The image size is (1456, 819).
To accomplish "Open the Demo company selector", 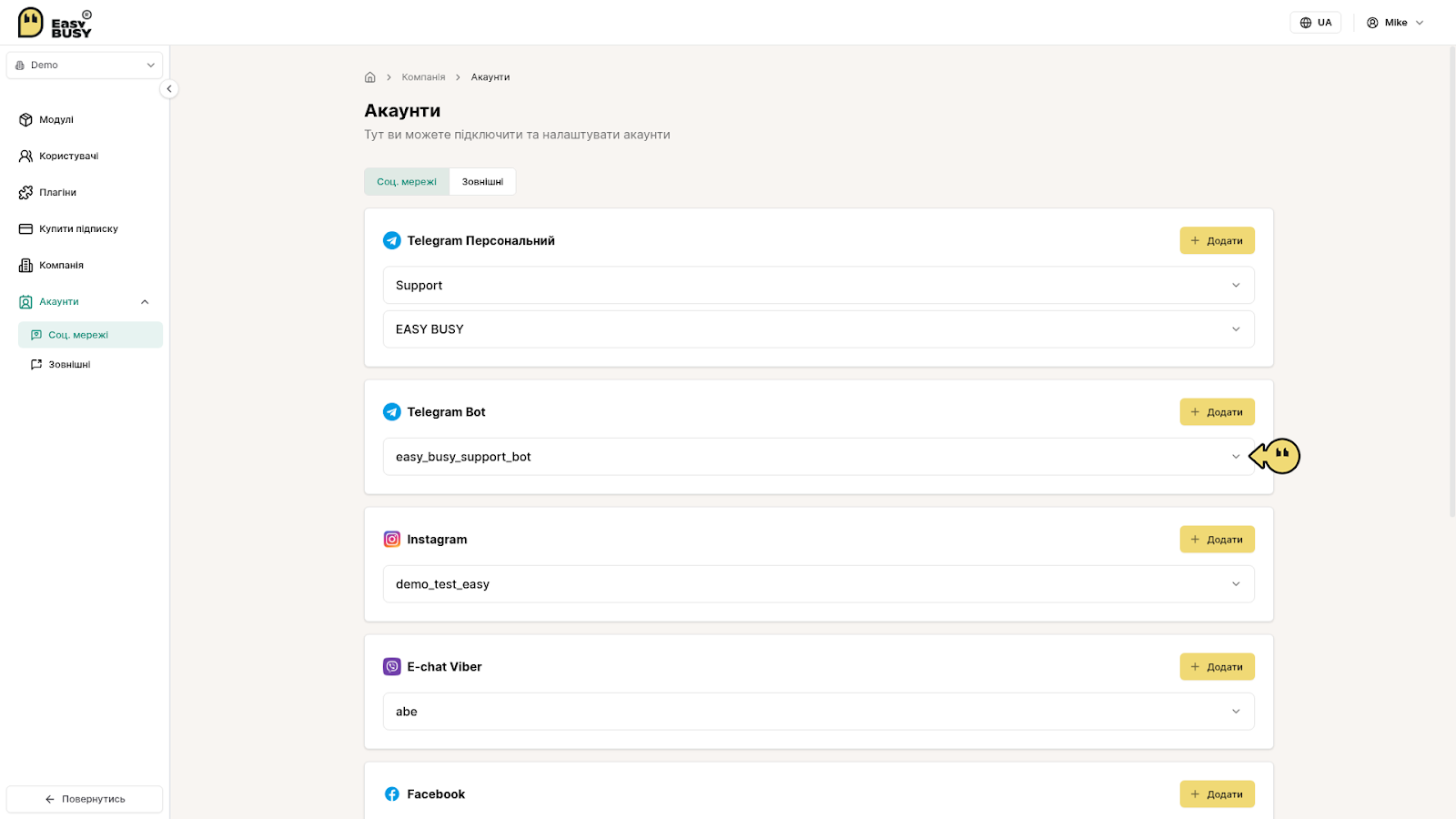I will (x=85, y=66).
